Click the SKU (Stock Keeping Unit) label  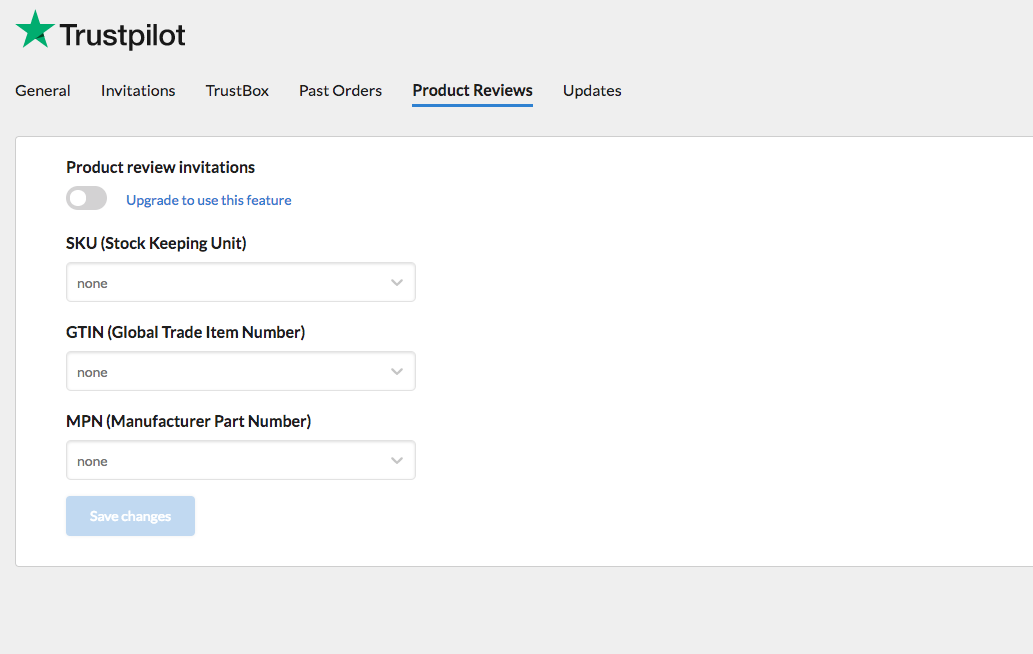click(156, 244)
